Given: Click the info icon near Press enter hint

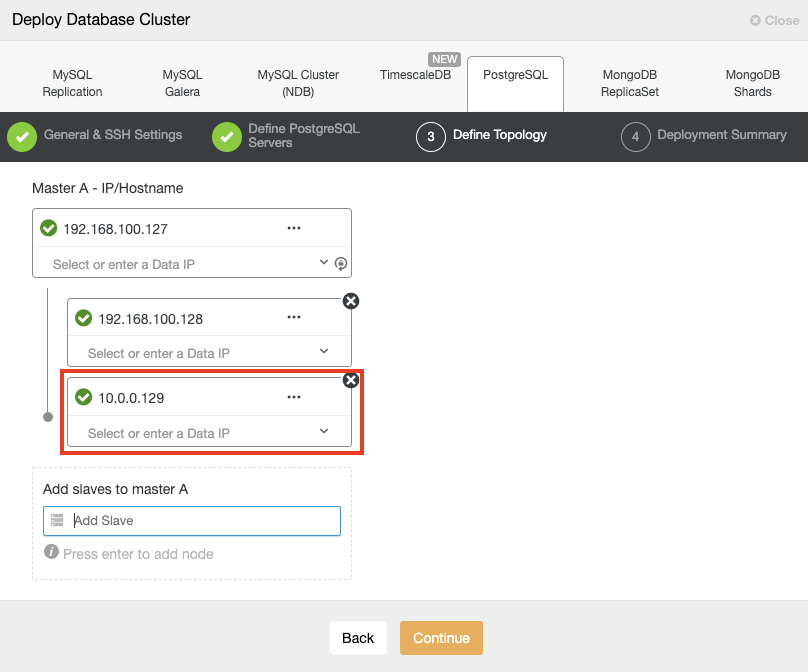Looking at the screenshot, I should tap(52, 552).
